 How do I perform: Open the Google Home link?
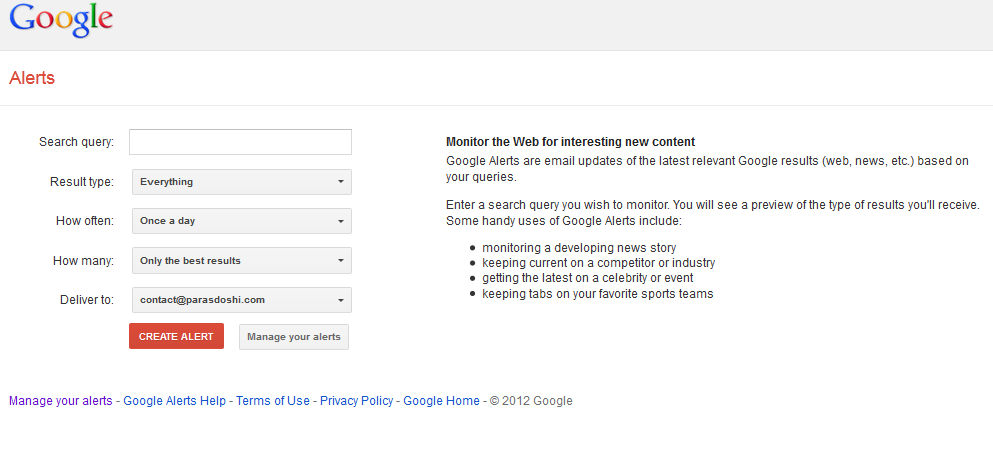441,401
